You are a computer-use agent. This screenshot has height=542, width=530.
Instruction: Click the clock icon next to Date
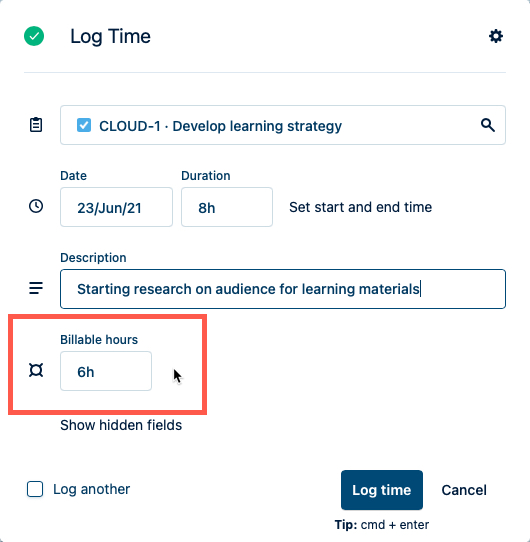36,206
